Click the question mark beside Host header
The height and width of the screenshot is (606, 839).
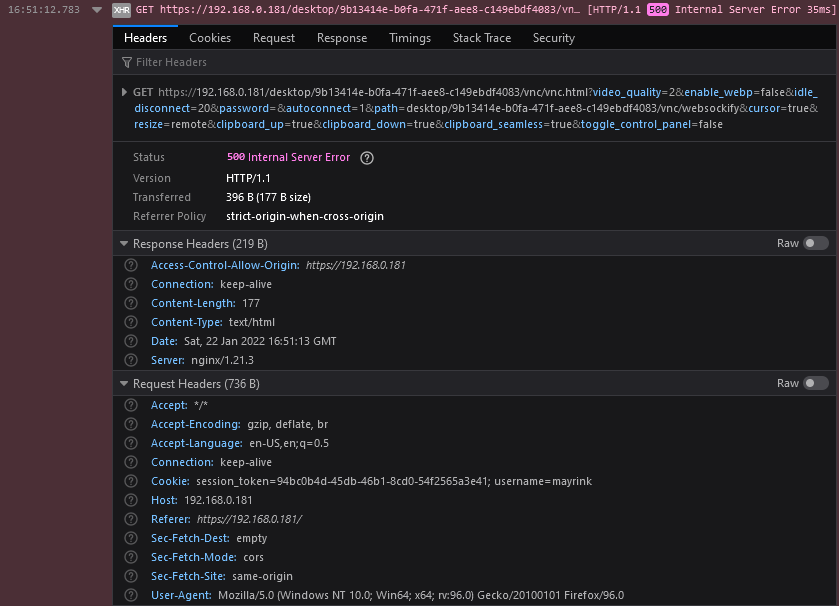pyautogui.click(x=131, y=500)
